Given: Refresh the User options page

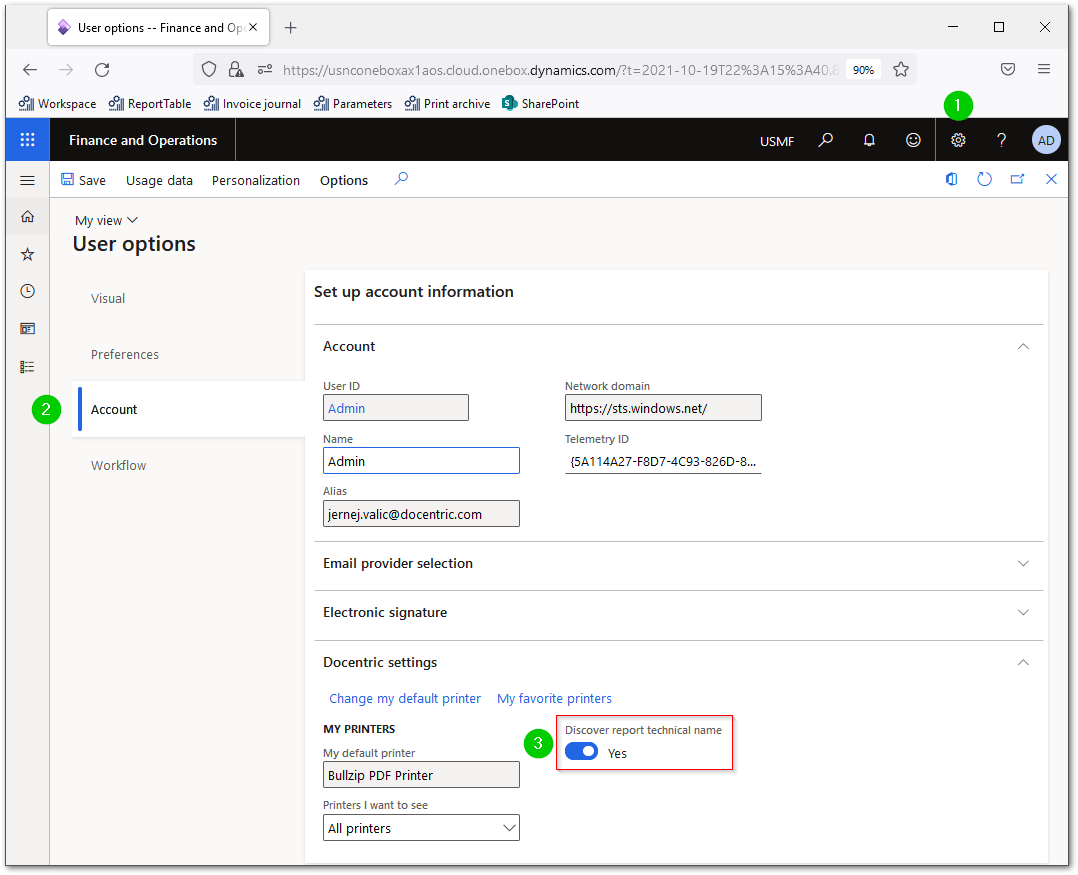Looking at the screenshot, I should coord(984,179).
